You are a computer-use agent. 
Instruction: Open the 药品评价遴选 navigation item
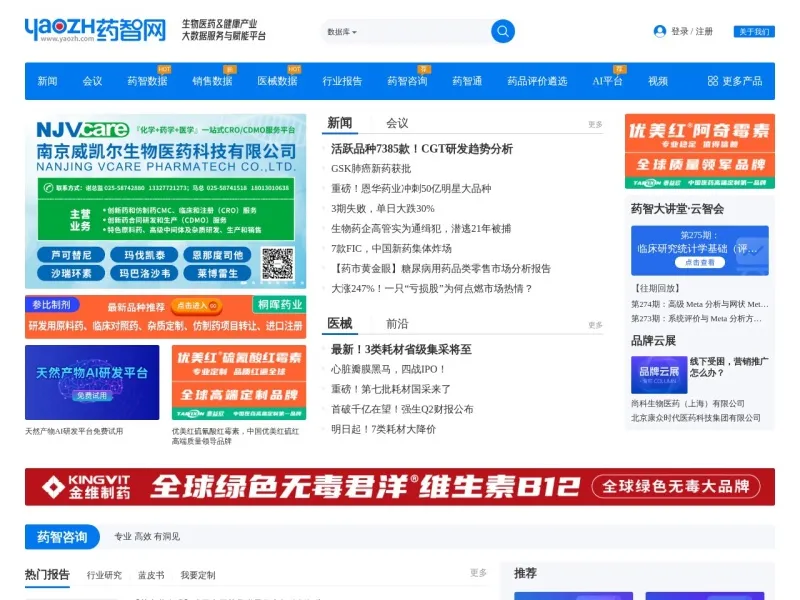(537, 81)
